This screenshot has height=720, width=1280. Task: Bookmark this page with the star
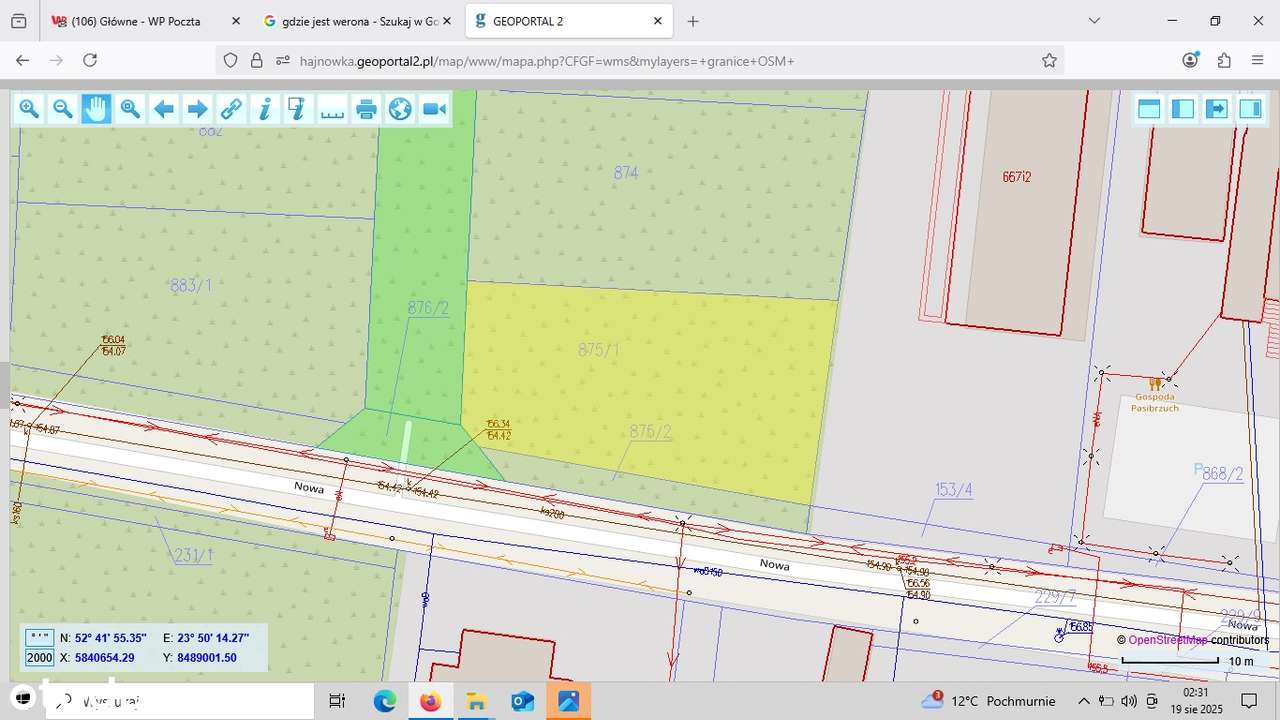click(1049, 60)
